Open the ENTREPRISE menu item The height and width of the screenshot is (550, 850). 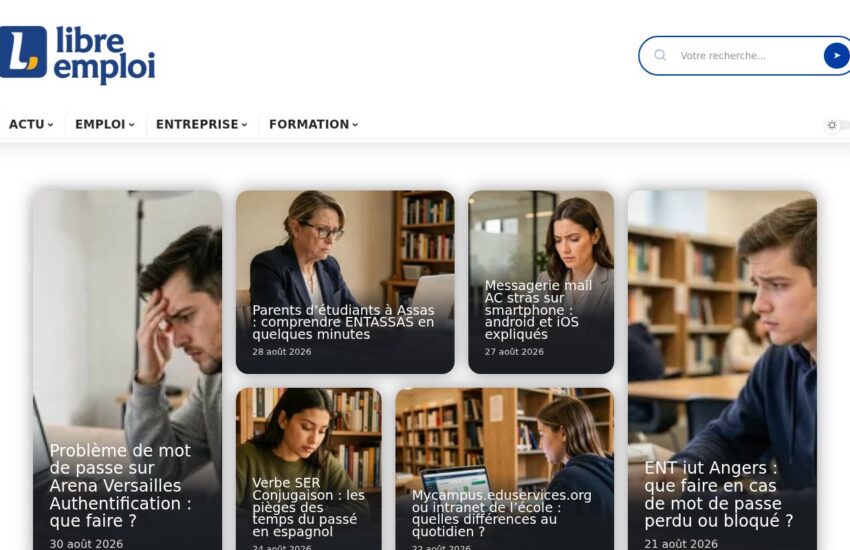[x=201, y=124]
